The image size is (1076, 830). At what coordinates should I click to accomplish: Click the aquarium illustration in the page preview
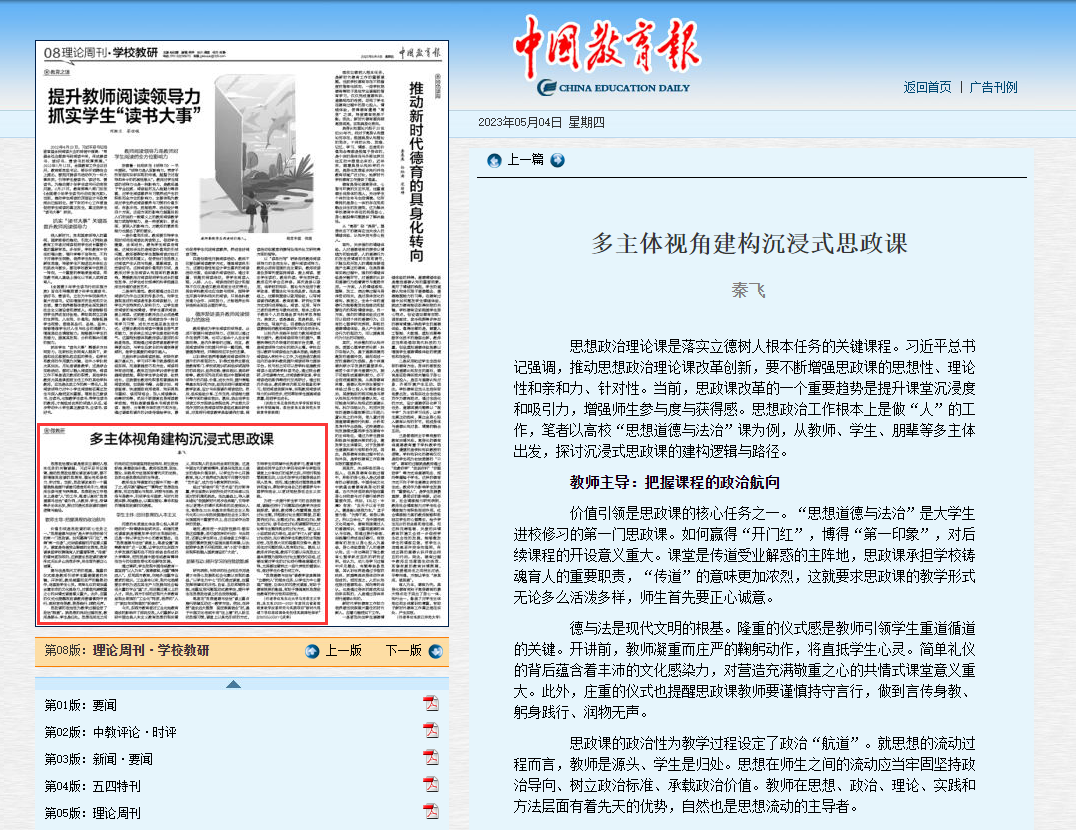point(257,154)
